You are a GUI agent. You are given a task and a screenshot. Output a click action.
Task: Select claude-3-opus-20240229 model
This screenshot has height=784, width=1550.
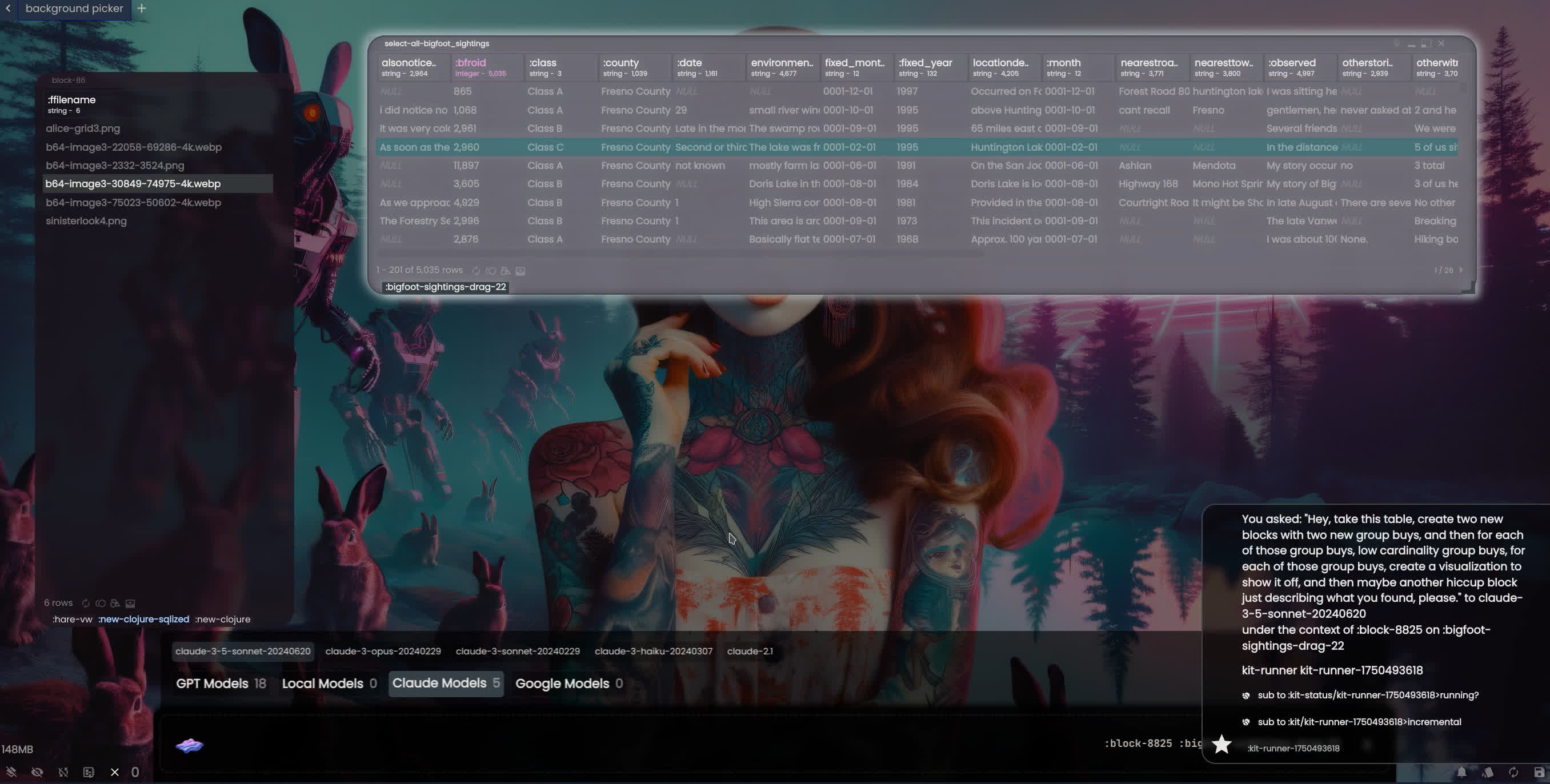tap(383, 651)
